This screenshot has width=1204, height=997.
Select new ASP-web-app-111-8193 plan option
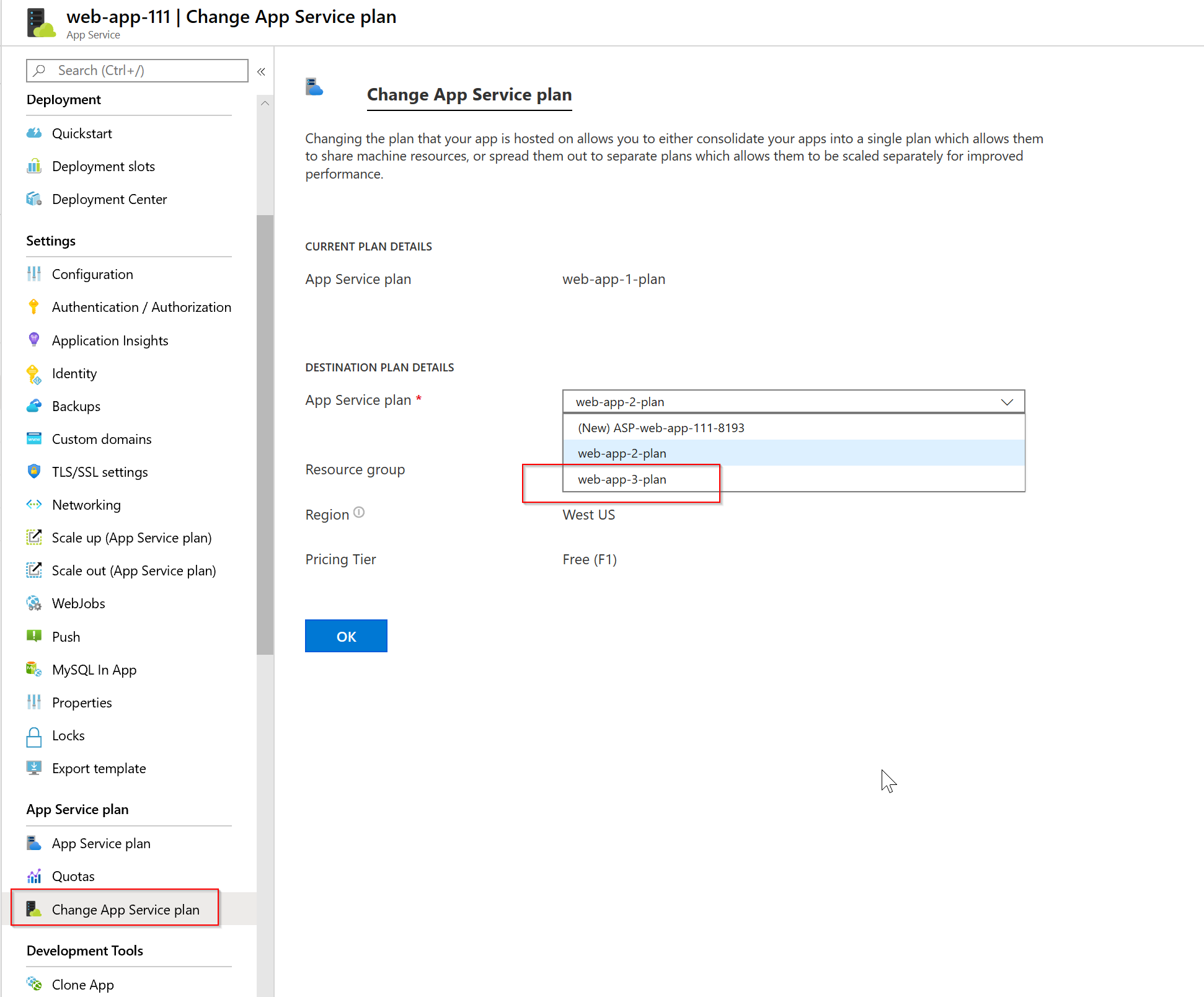661,428
